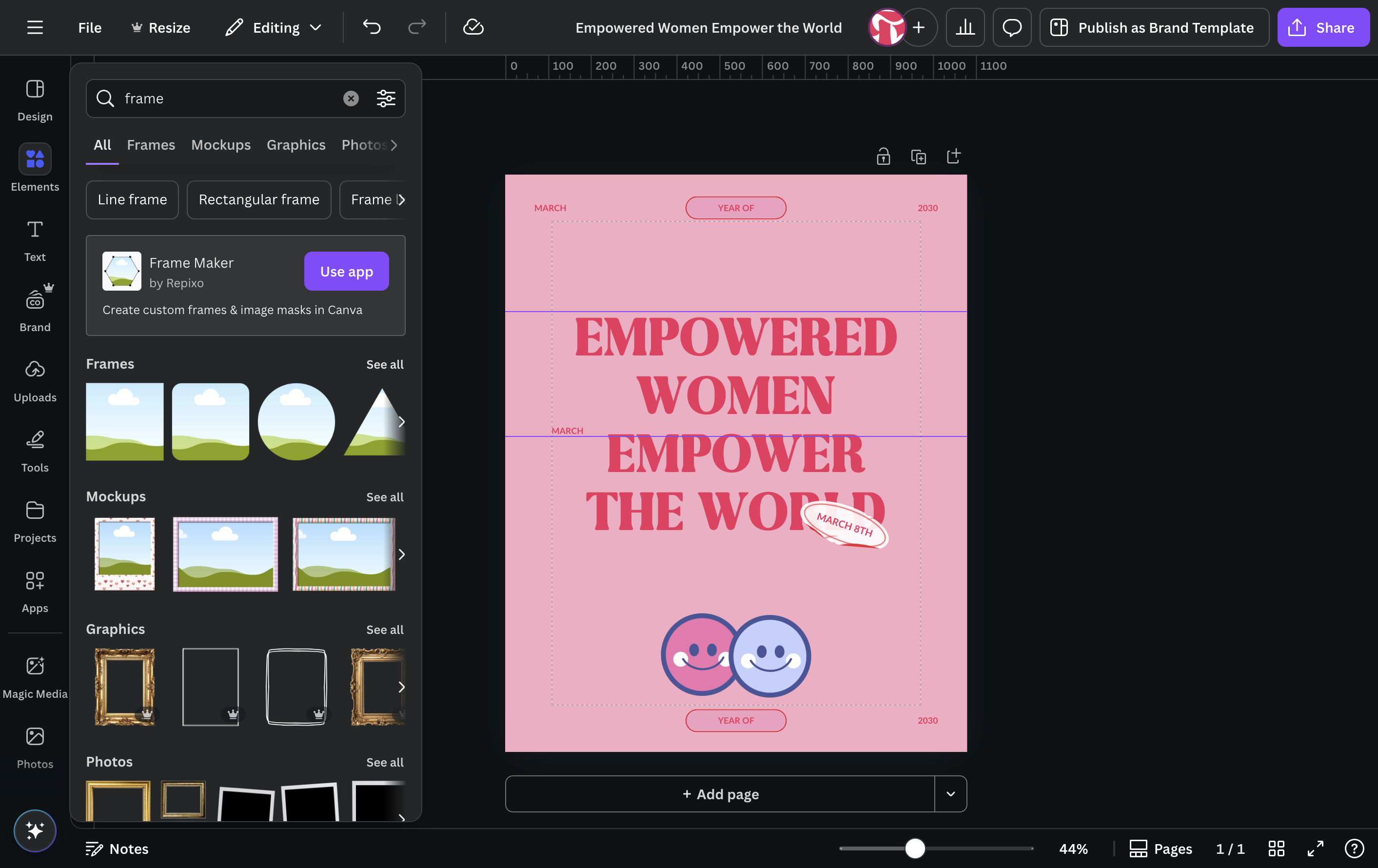This screenshot has width=1378, height=868.
Task: Add a new page via top icon
Action: tap(953, 156)
